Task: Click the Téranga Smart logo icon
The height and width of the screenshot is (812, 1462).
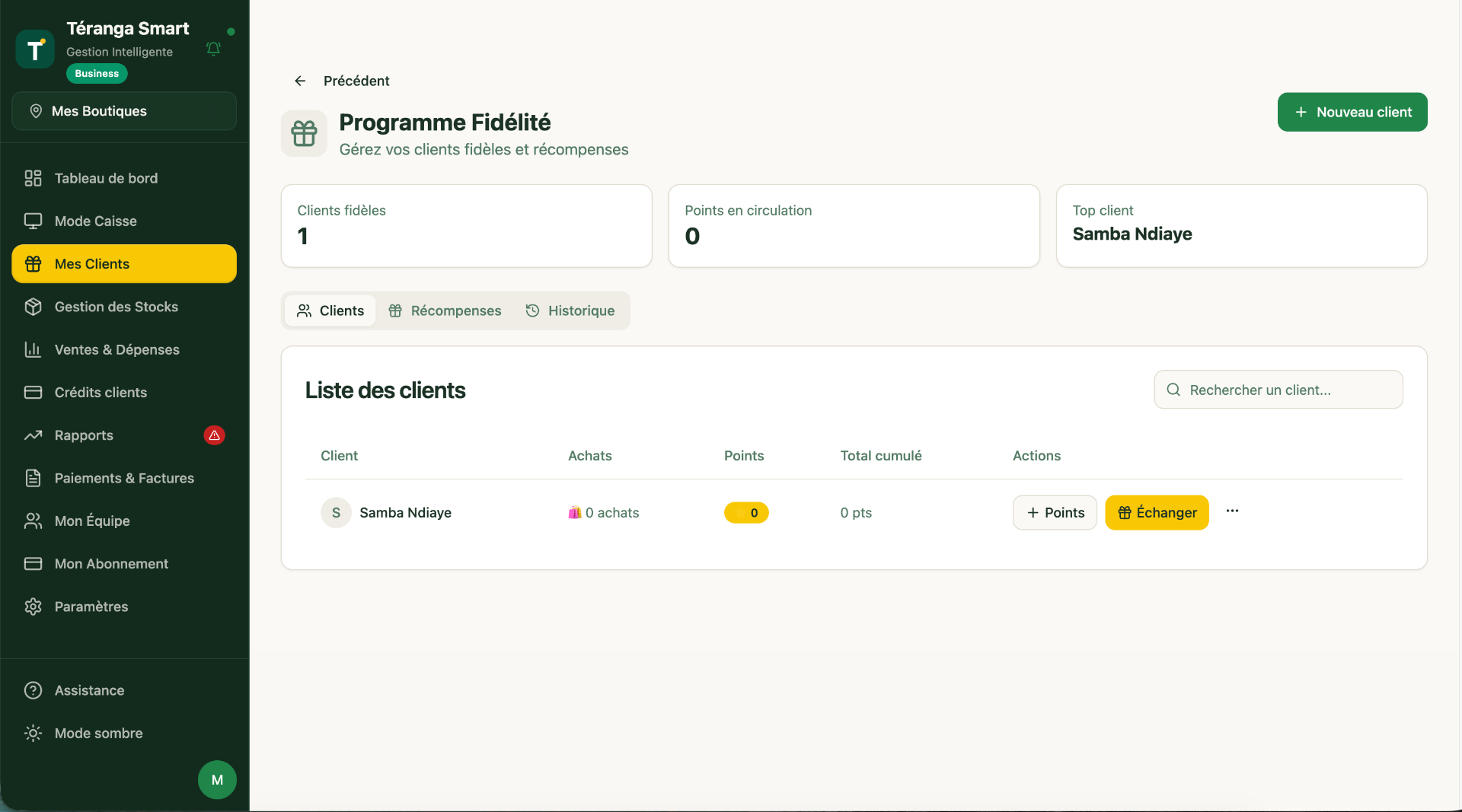Action: (x=35, y=49)
